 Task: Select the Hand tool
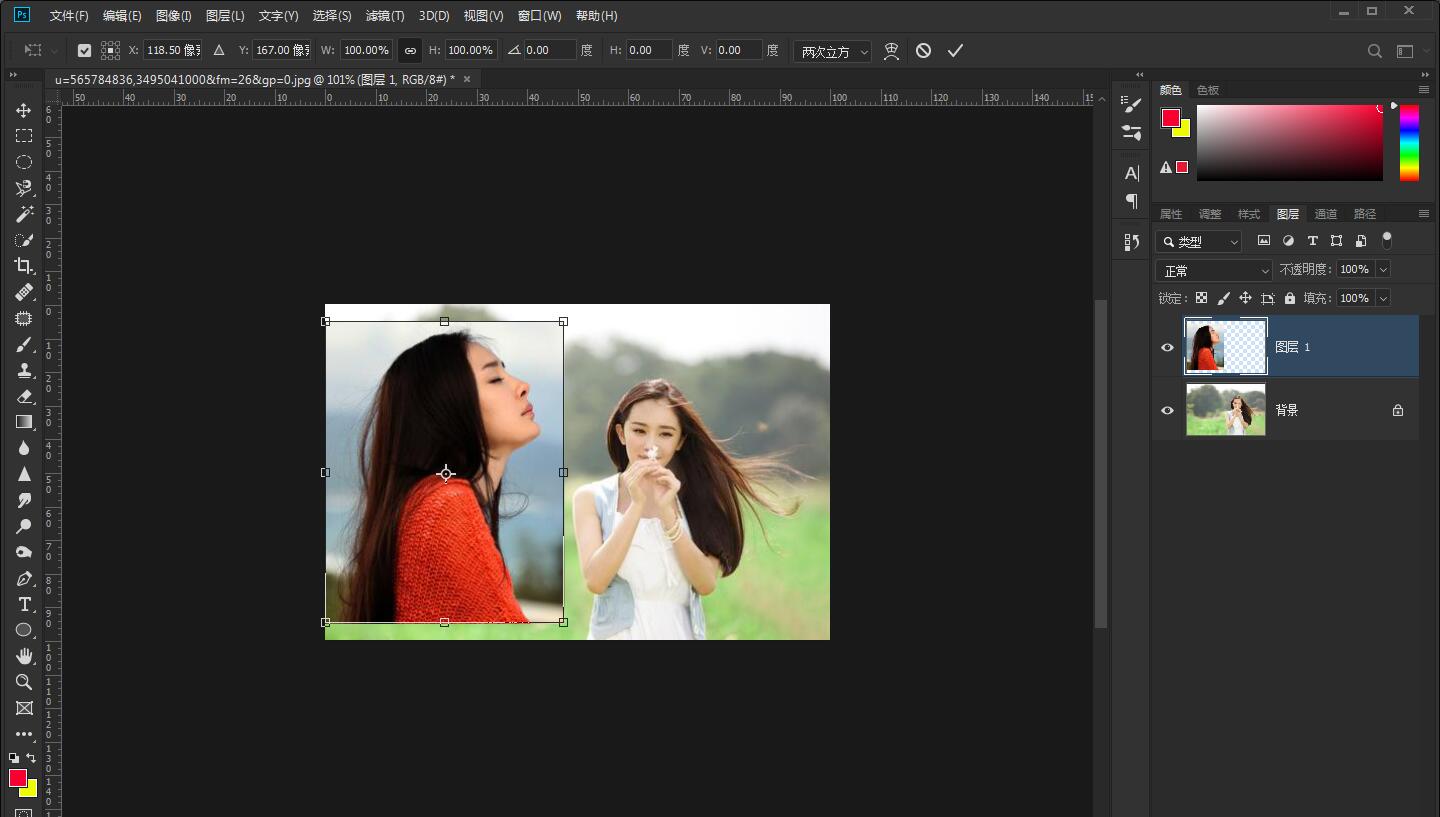click(24, 656)
